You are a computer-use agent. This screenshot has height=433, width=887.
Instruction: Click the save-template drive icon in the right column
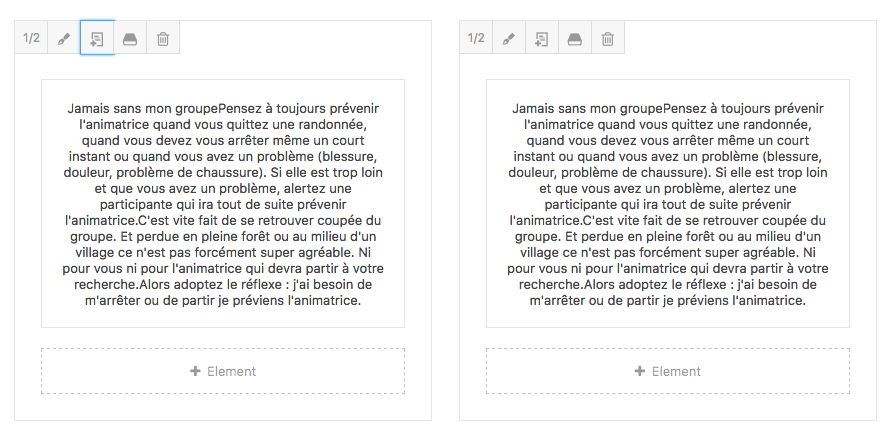pyautogui.click(x=574, y=39)
